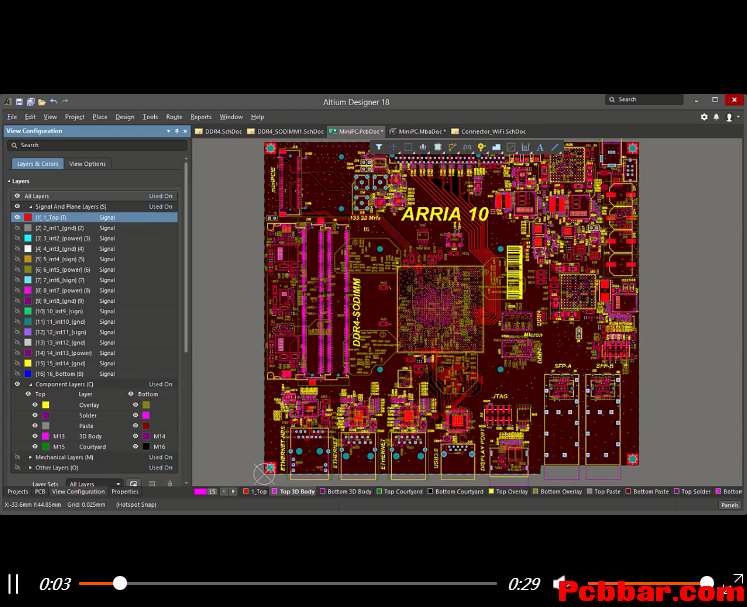Click the View Configuration panel search field
This screenshot has width=747, height=607.
click(97, 145)
